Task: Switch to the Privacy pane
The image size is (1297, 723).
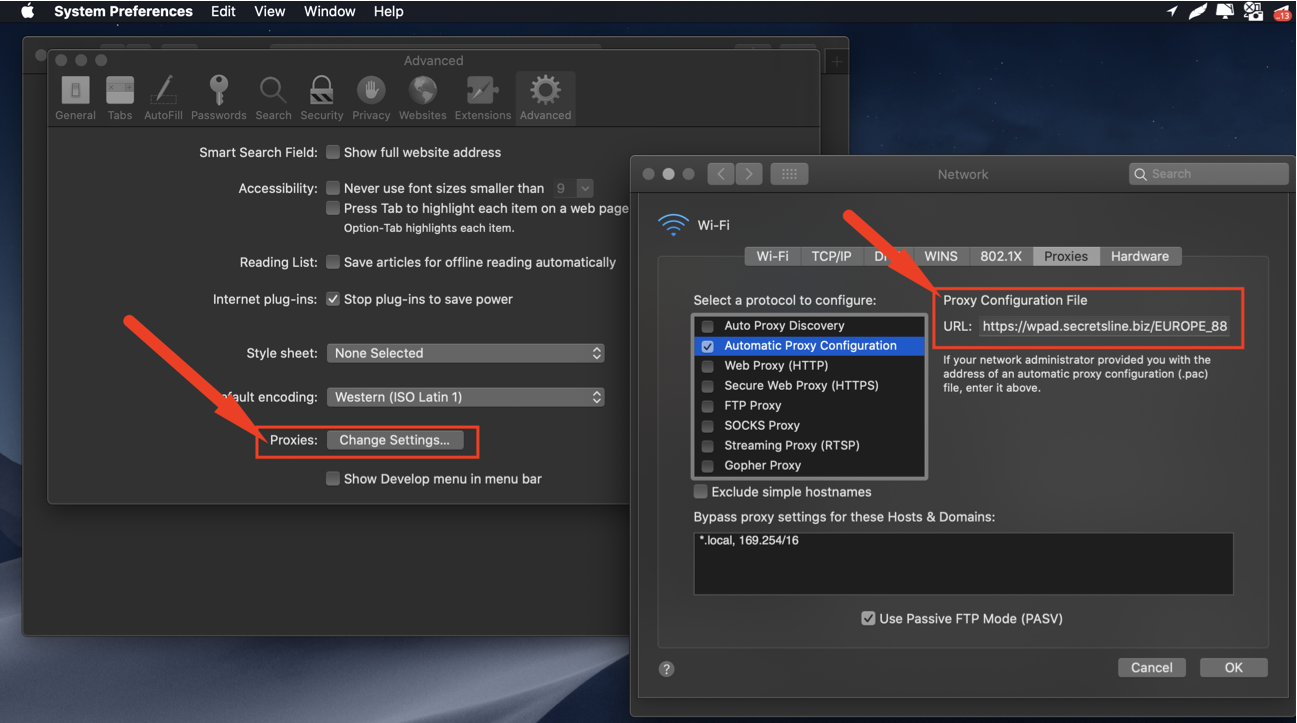Action: point(371,97)
